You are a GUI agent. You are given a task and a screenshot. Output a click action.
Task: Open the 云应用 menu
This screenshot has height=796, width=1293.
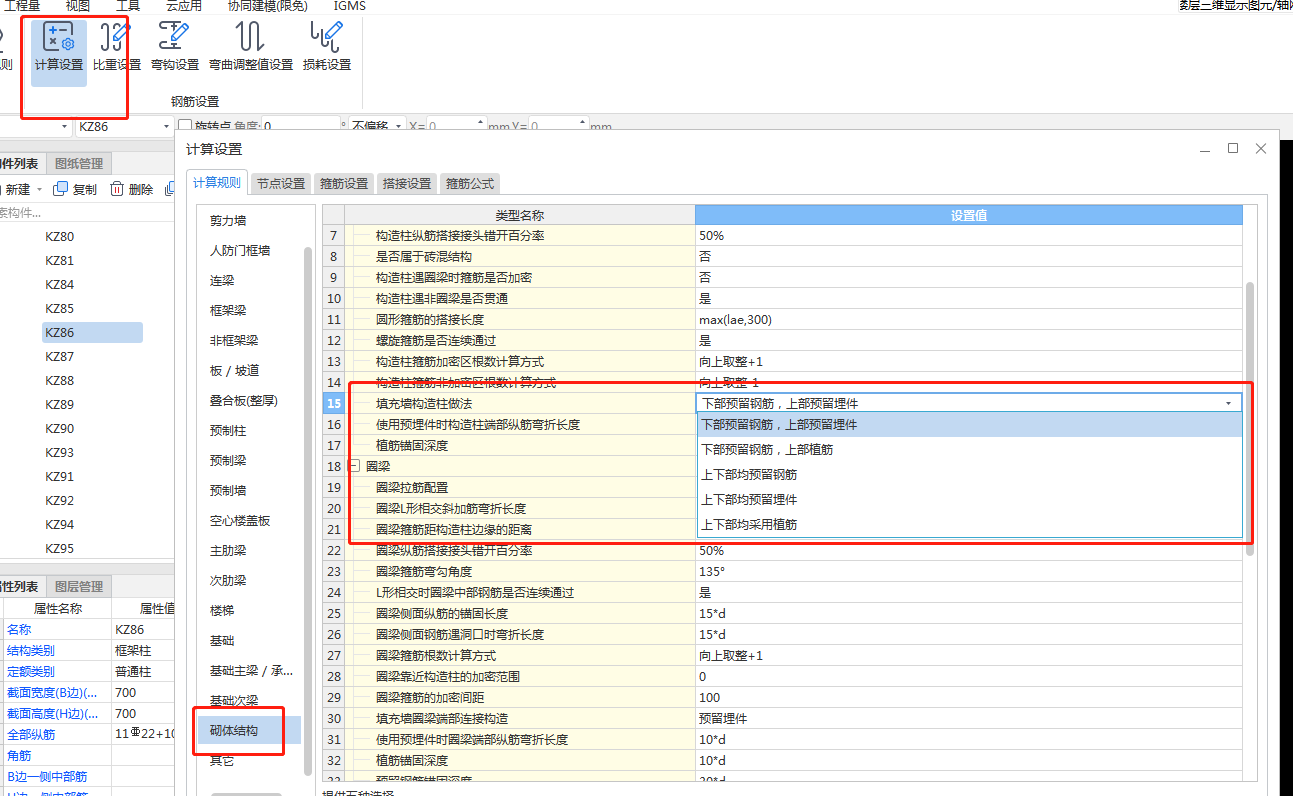coord(184,5)
